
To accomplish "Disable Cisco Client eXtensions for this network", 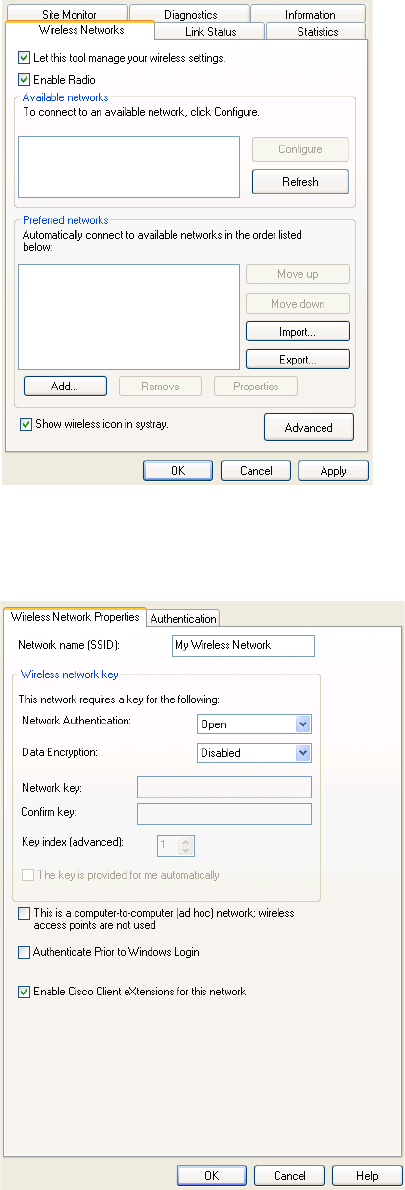I will coord(25,991).
